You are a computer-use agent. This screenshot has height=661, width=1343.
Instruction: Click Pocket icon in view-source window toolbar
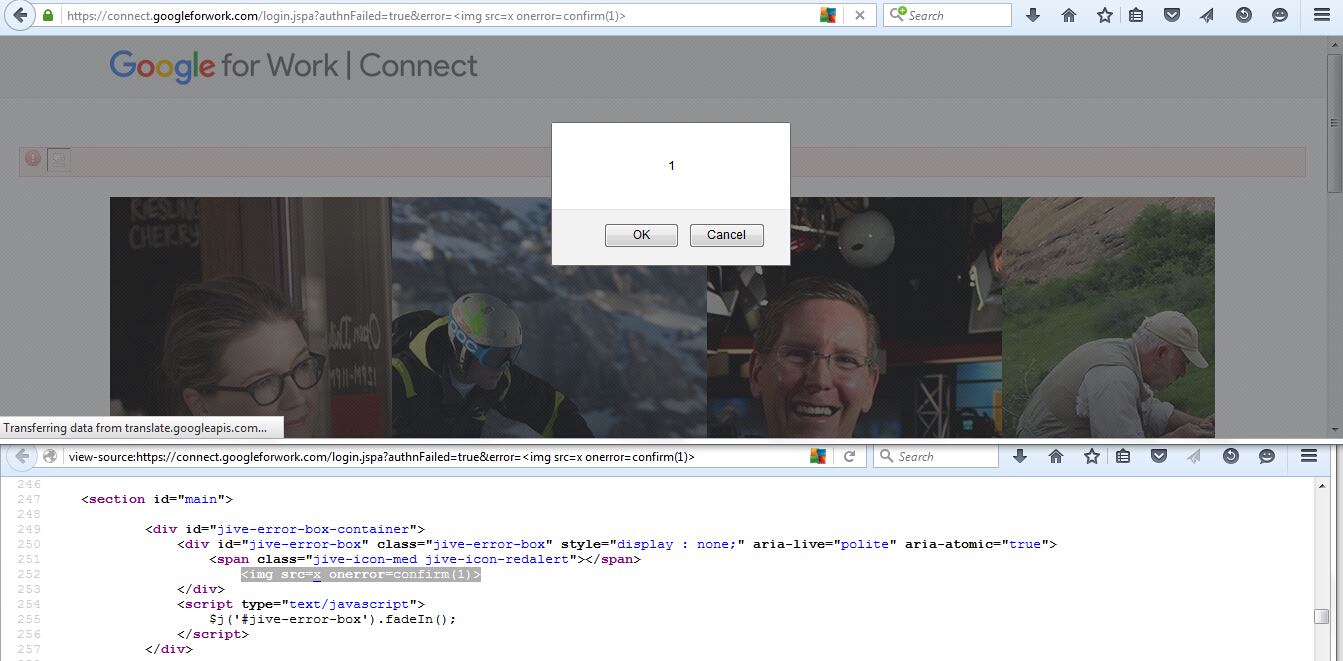(1159, 456)
